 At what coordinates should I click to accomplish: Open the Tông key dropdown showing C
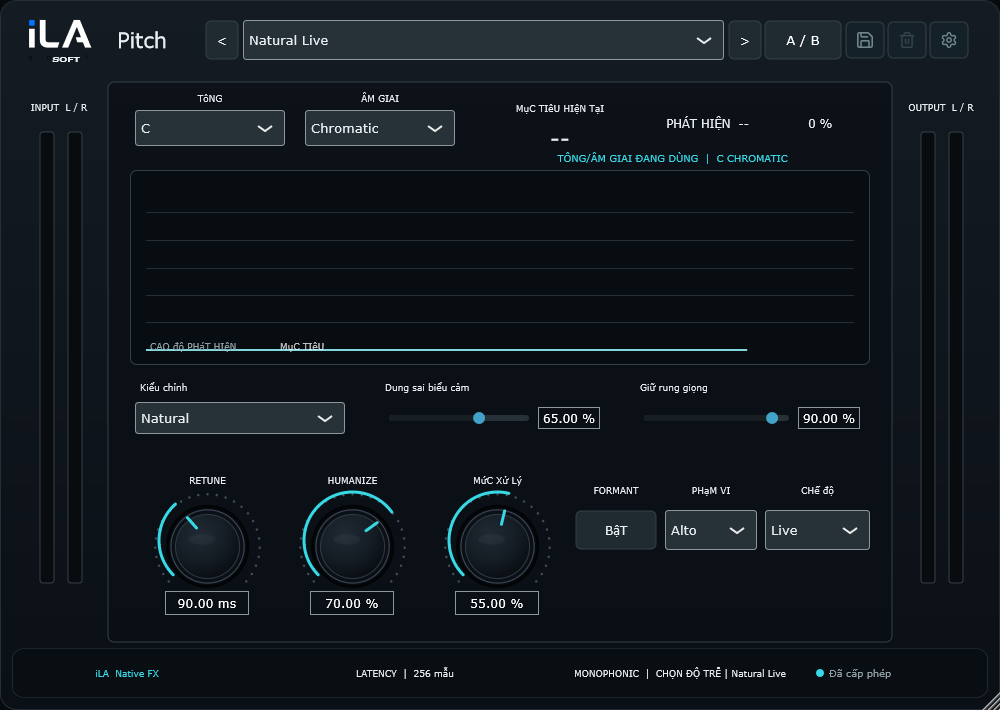point(210,128)
